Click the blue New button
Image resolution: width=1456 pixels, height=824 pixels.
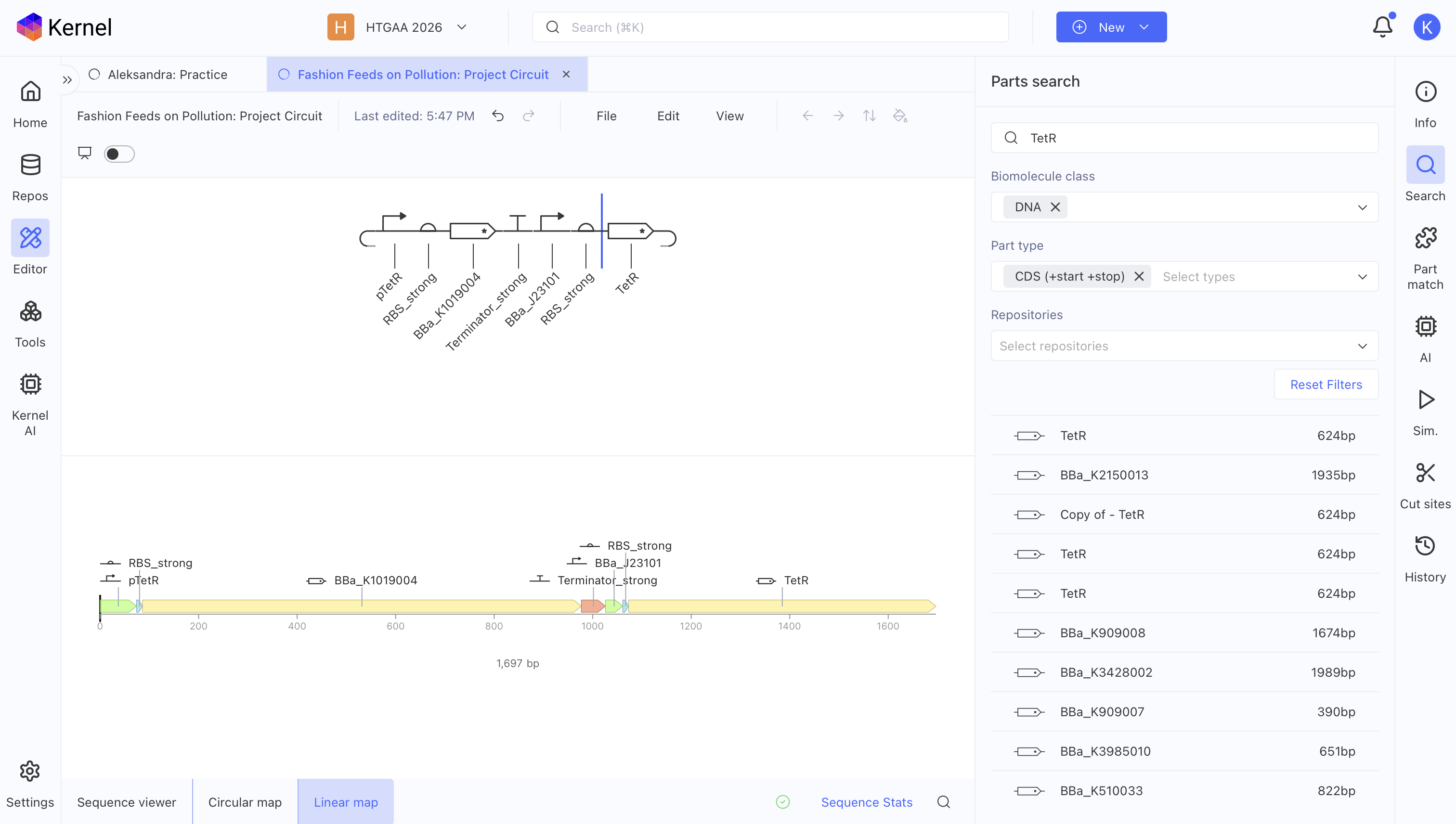tap(1111, 27)
